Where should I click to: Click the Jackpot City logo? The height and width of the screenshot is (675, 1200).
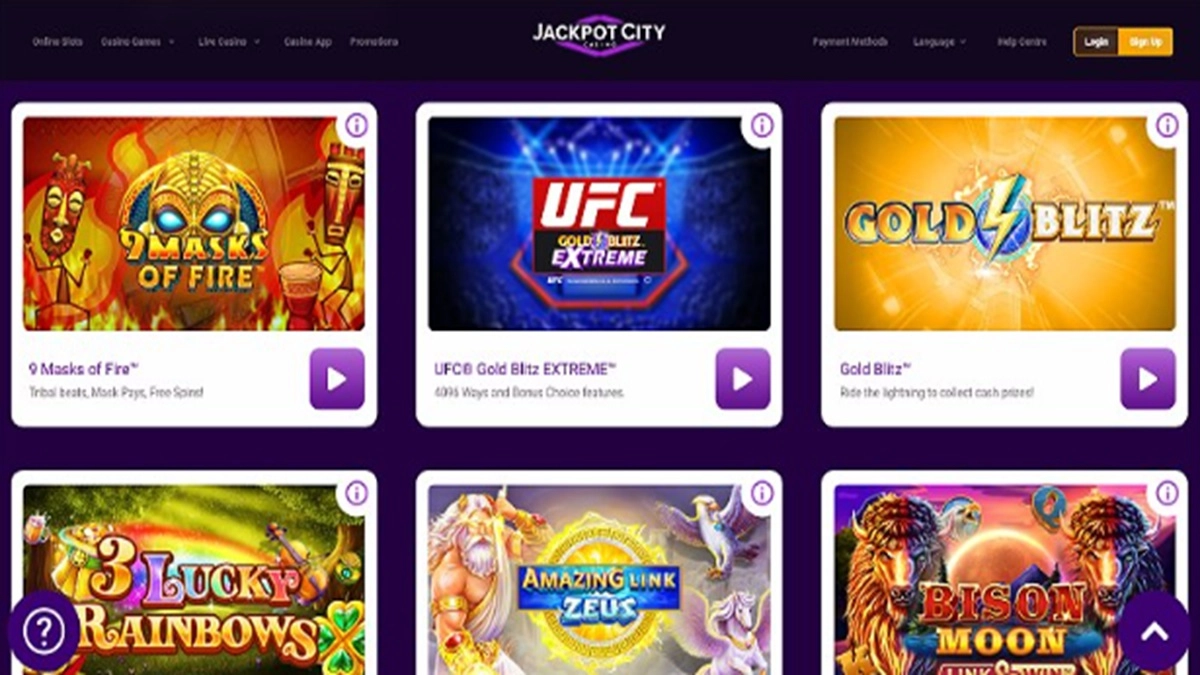point(599,35)
